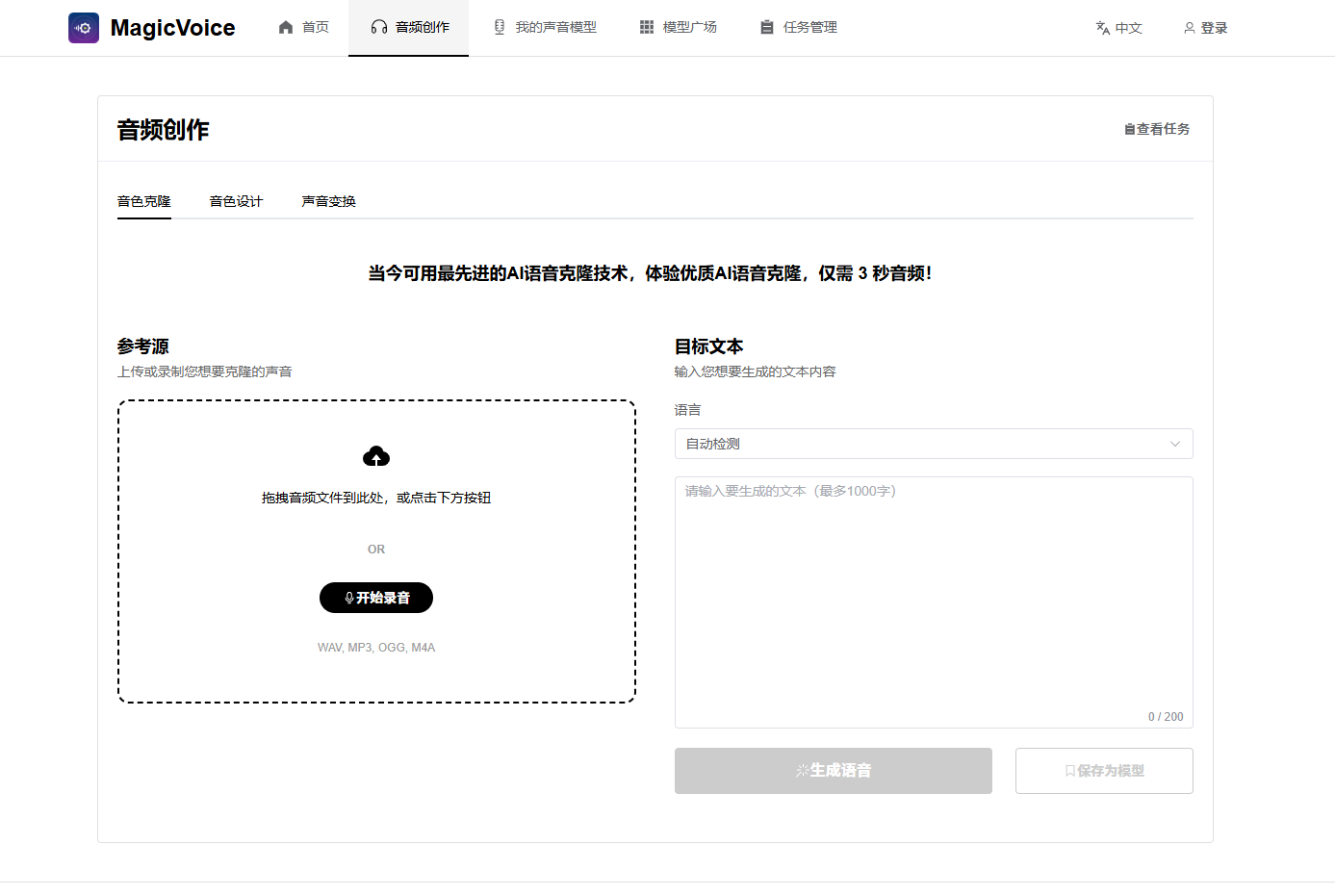Click the MagicVoice logo icon

(x=84, y=28)
